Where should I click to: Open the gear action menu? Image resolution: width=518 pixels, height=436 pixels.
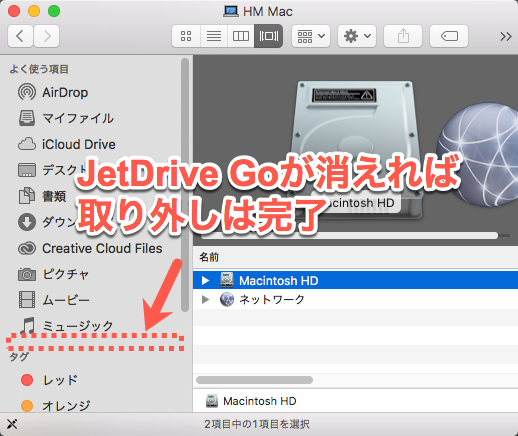click(357, 36)
